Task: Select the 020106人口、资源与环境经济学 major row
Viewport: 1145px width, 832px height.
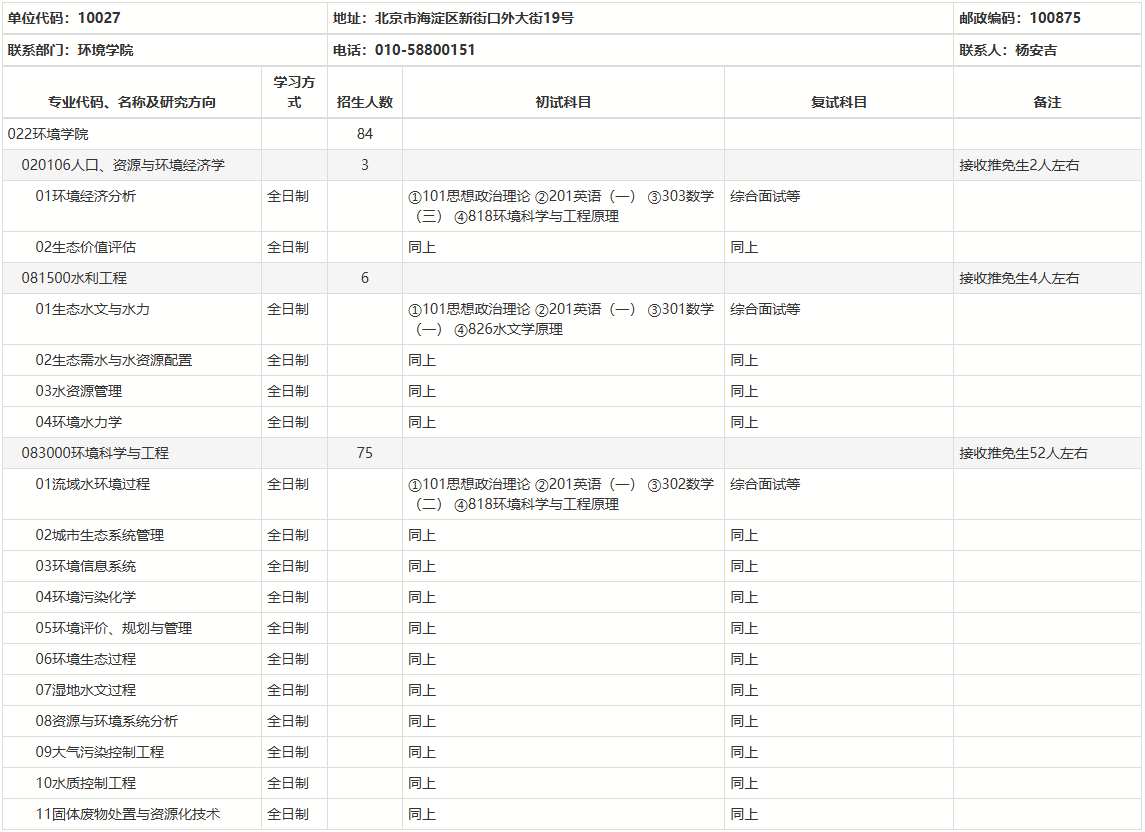Action: point(123,165)
